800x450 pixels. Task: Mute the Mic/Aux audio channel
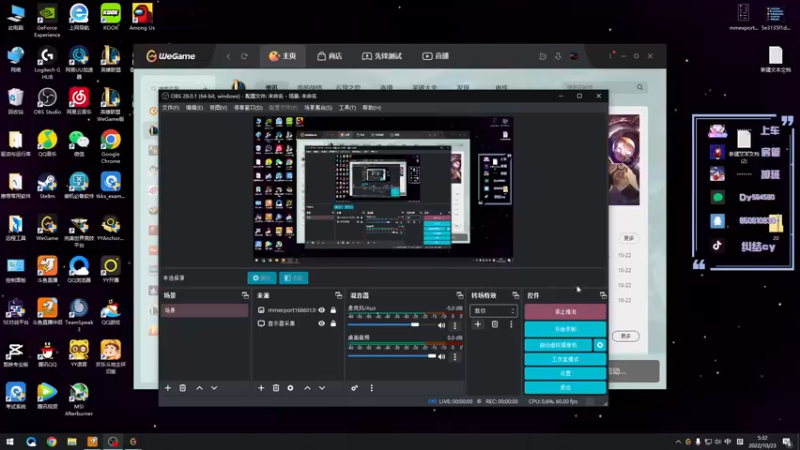[442, 325]
